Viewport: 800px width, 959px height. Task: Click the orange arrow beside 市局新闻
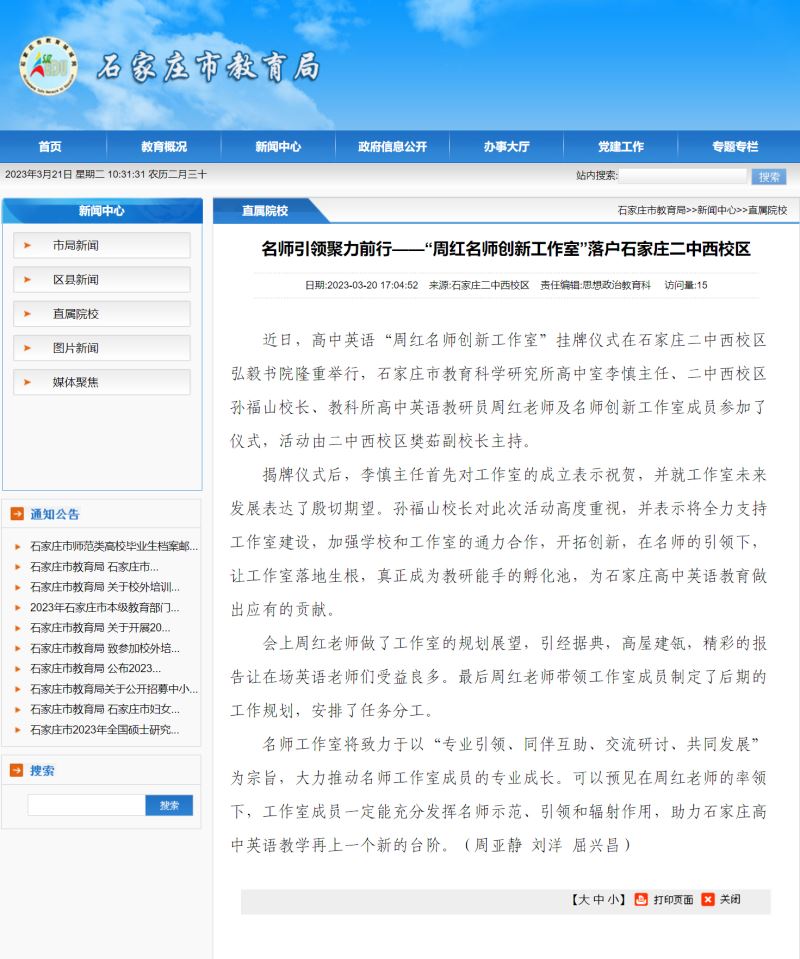click(28, 246)
